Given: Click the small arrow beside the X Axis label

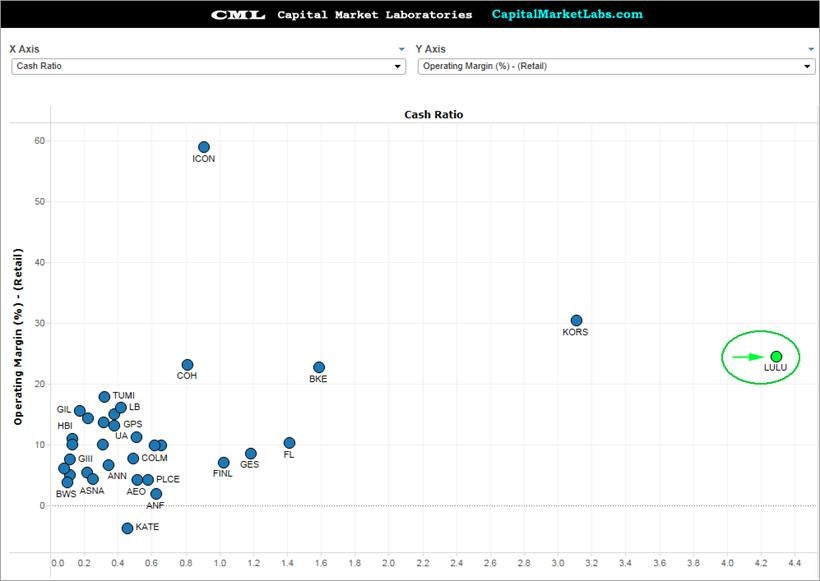Looking at the screenshot, I should (402, 49).
